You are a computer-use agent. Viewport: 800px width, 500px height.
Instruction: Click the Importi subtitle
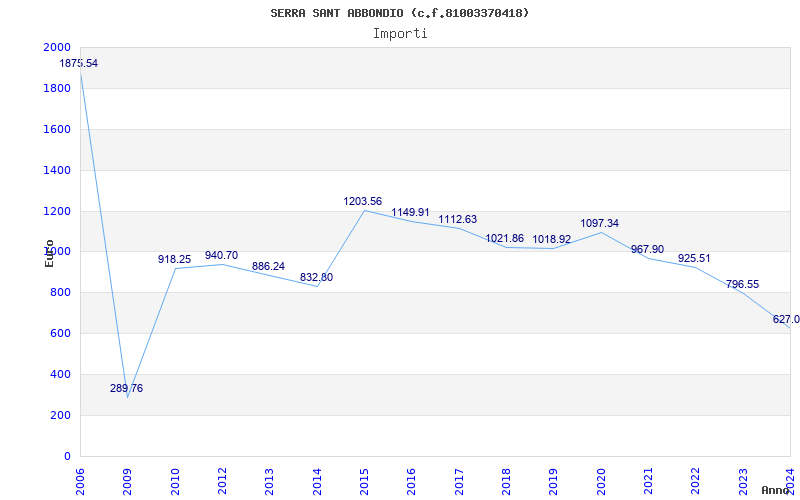point(400,34)
